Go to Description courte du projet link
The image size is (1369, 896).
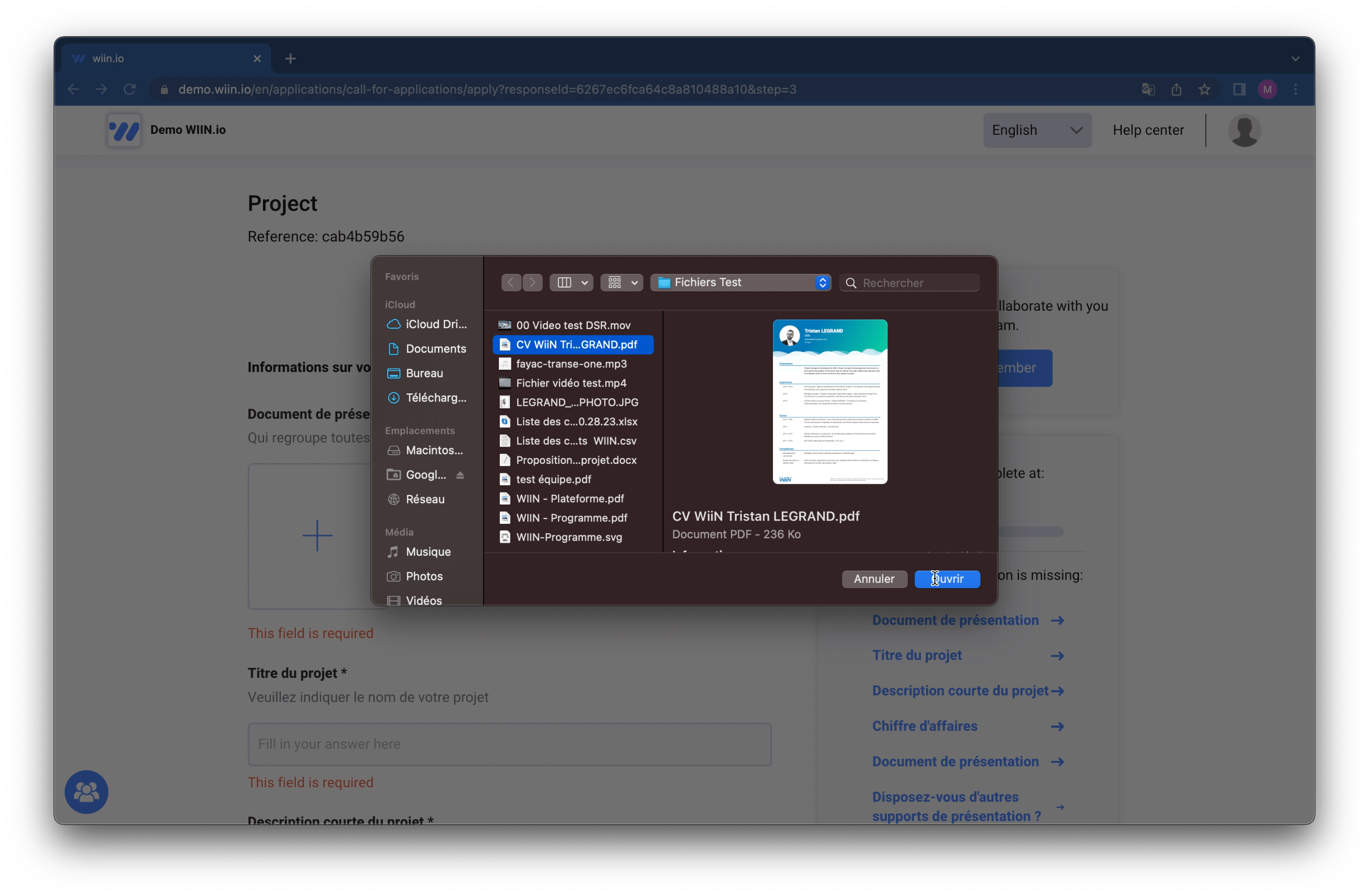click(x=968, y=691)
